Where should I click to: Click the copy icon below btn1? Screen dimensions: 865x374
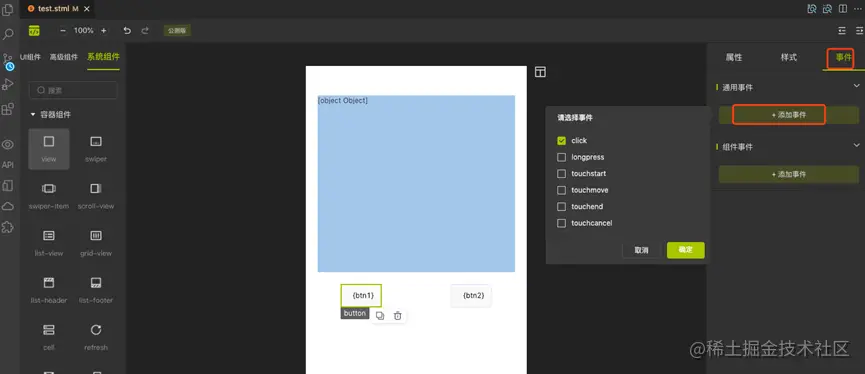click(380, 316)
